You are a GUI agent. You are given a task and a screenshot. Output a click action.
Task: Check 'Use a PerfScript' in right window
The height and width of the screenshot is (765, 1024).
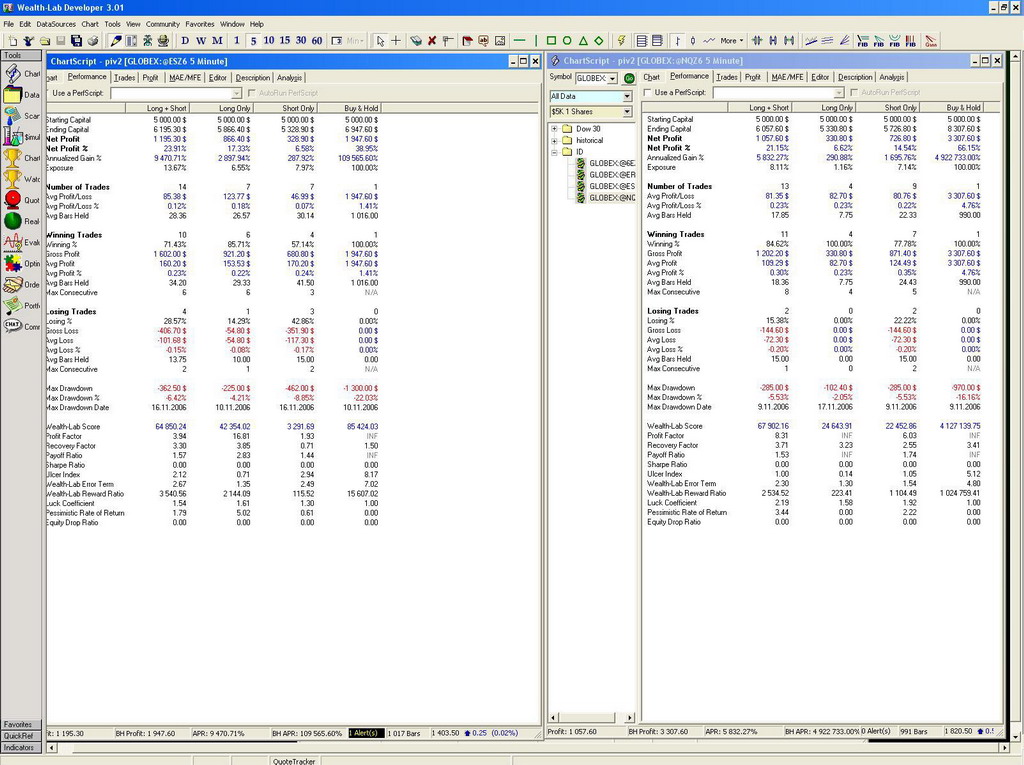click(647, 93)
